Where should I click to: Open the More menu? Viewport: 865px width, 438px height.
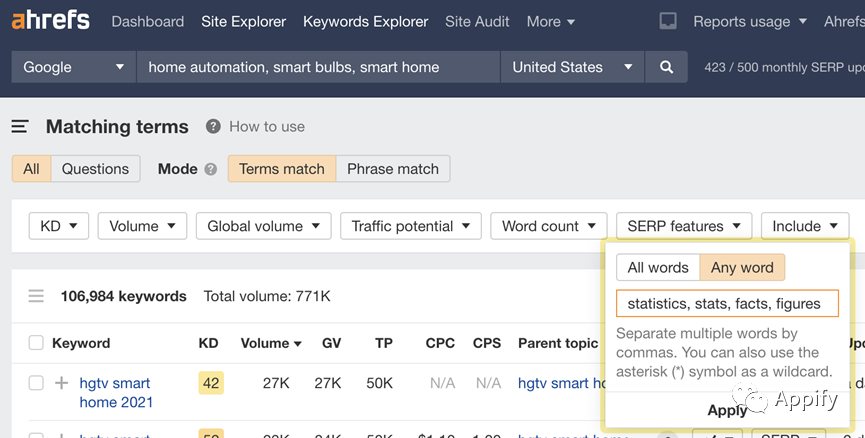(551, 22)
